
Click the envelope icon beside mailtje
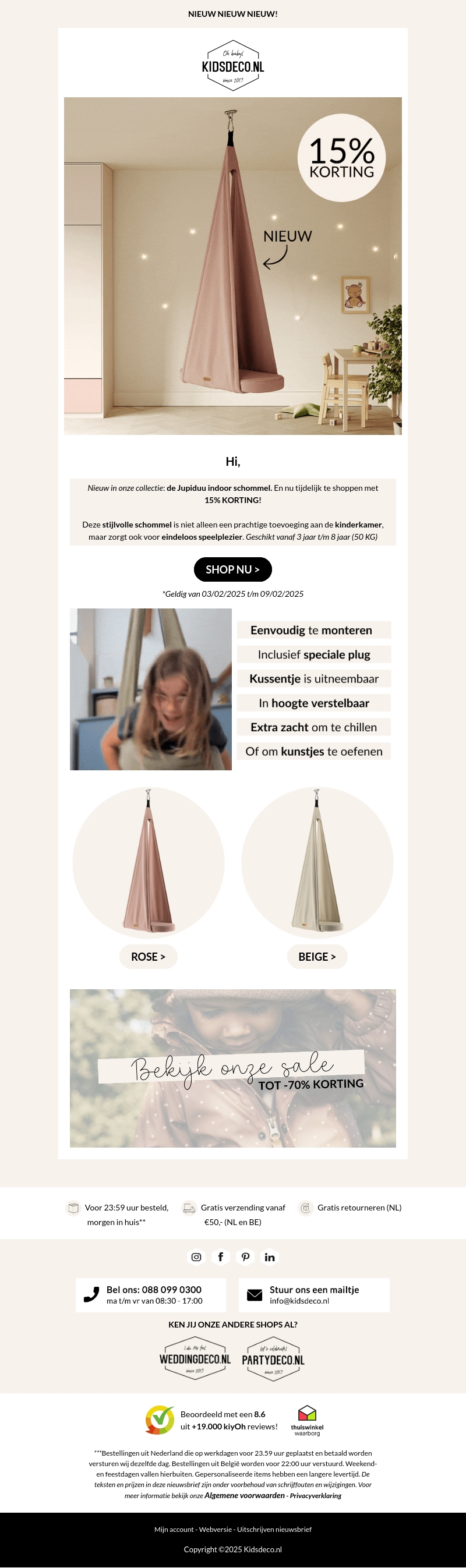pos(255,1295)
